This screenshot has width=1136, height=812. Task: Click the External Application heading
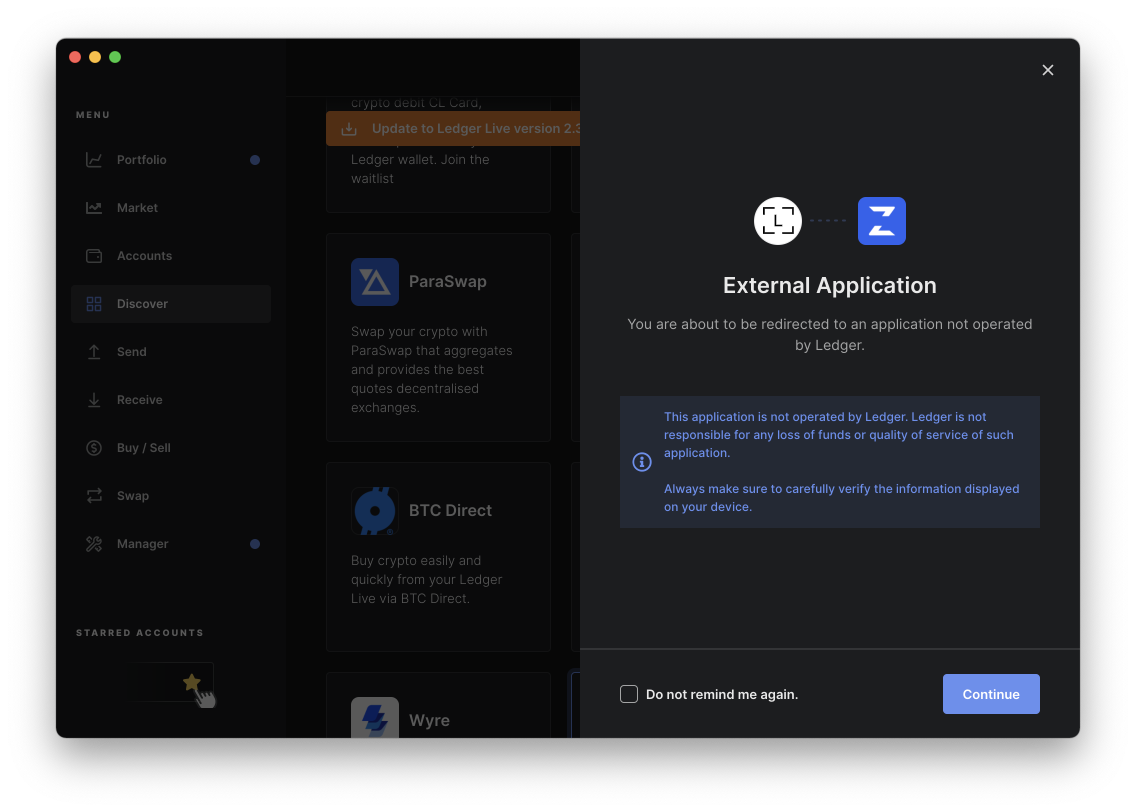coord(830,285)
